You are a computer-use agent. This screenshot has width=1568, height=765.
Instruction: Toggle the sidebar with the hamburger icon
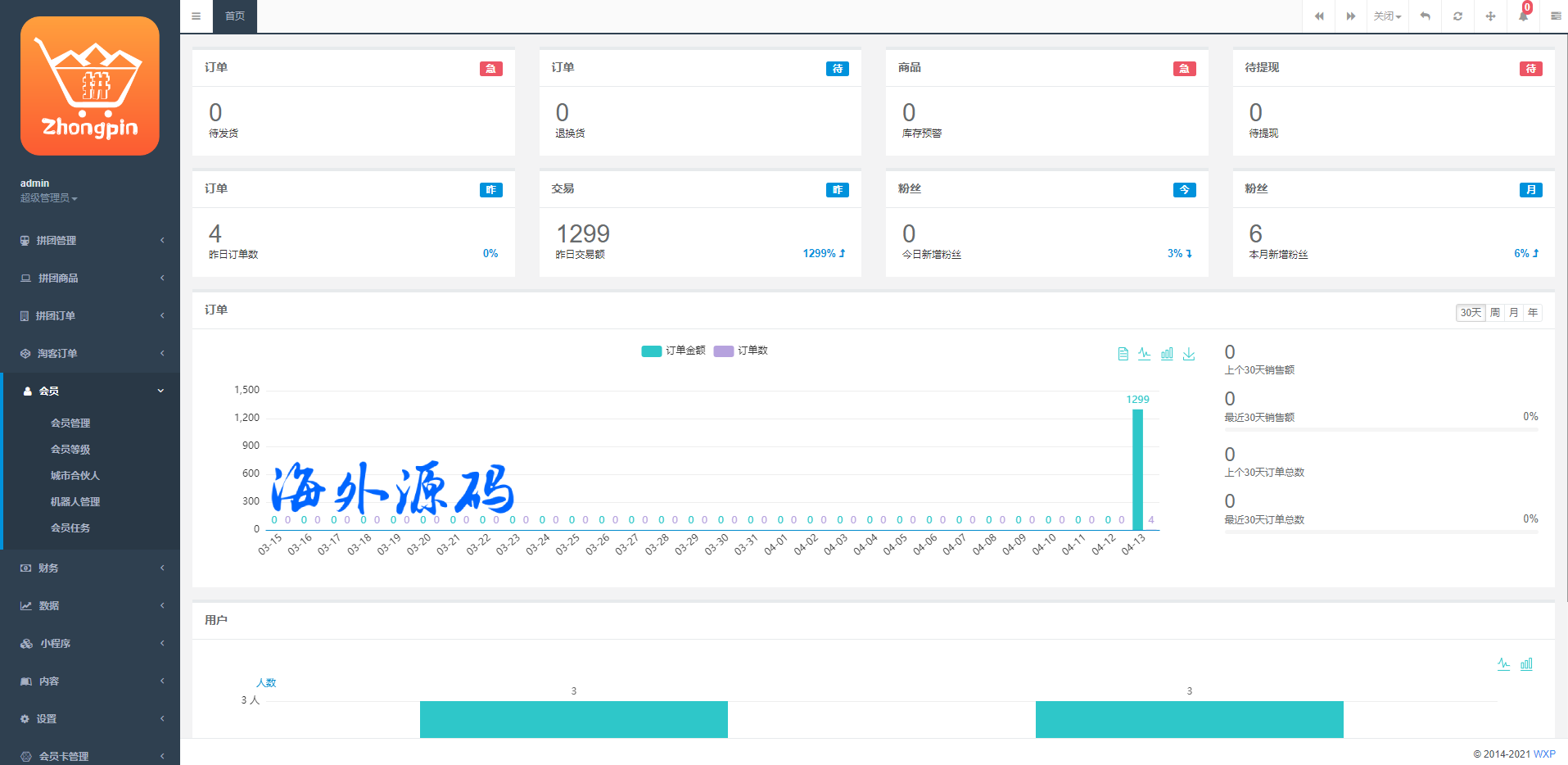point(196,16)
